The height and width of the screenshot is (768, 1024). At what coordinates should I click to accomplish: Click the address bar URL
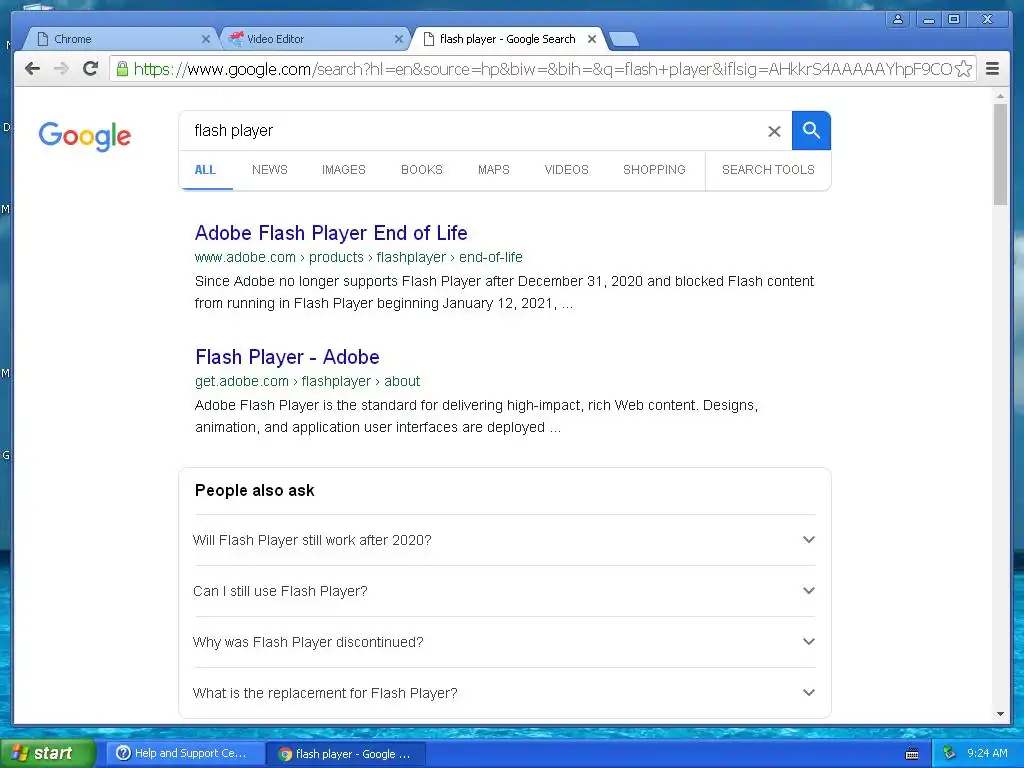[542, 69]
